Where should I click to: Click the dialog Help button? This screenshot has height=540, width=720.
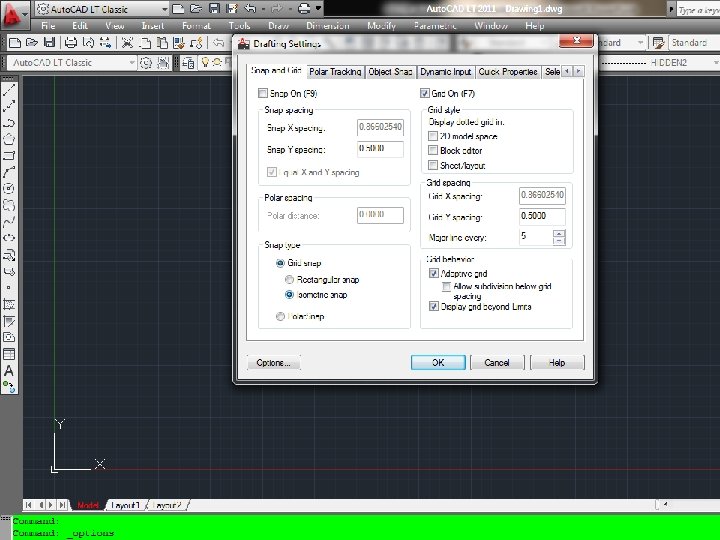[x=557, y=362]
